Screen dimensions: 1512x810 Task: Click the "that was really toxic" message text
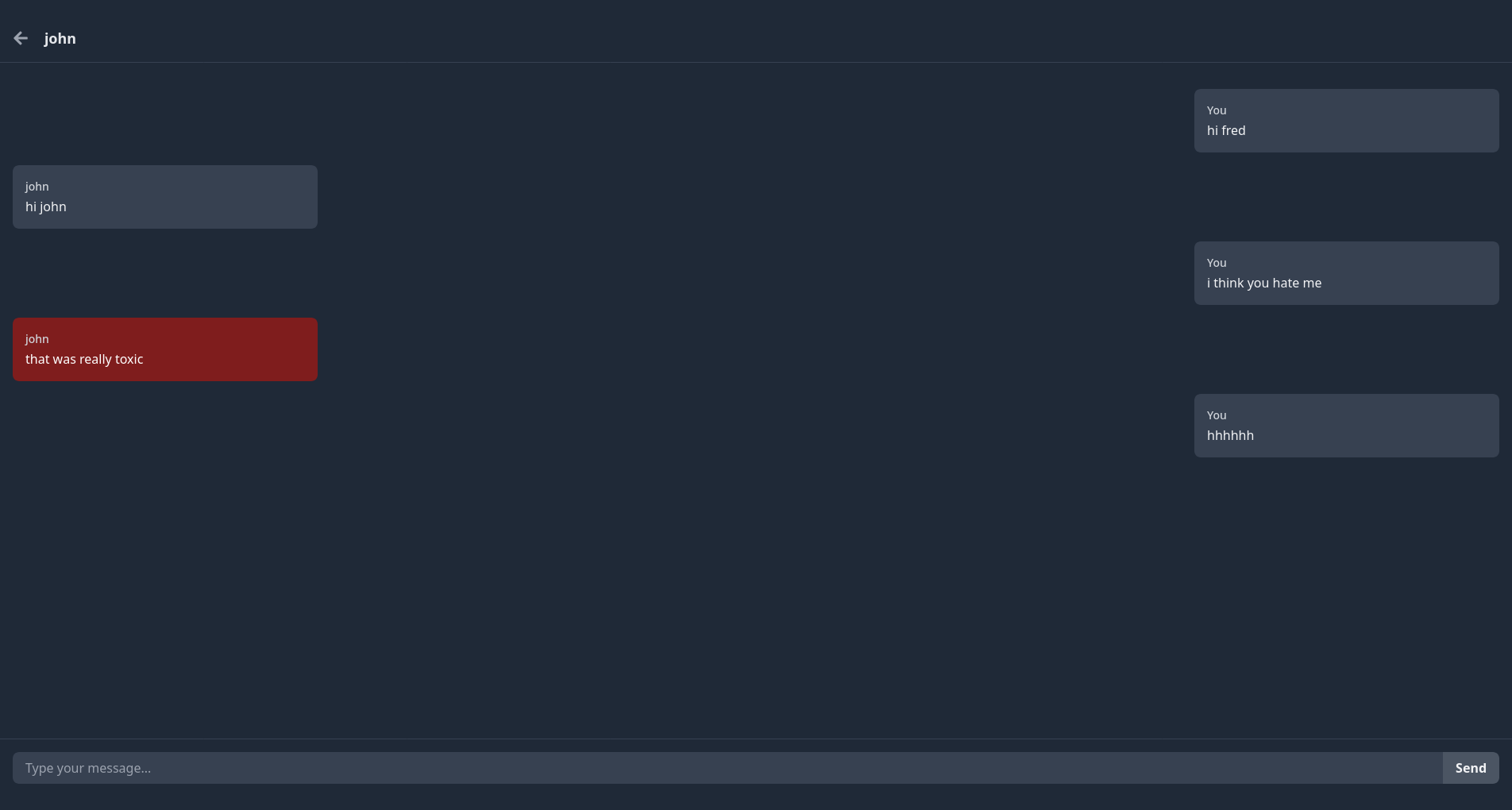pyautogui.click(x=84, y=359)
